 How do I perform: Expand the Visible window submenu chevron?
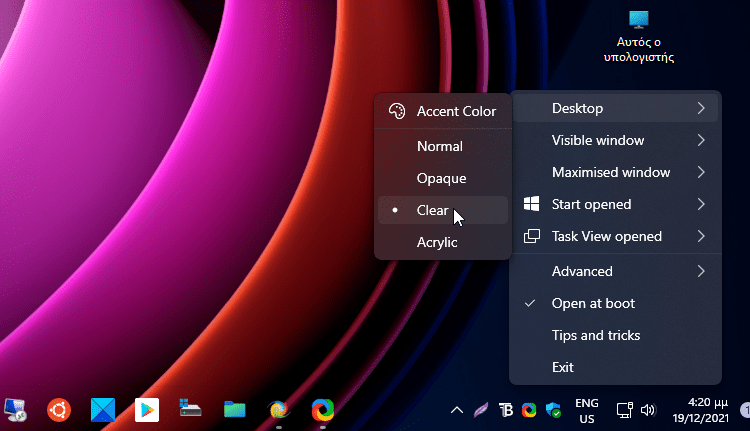tap(701, 140)
